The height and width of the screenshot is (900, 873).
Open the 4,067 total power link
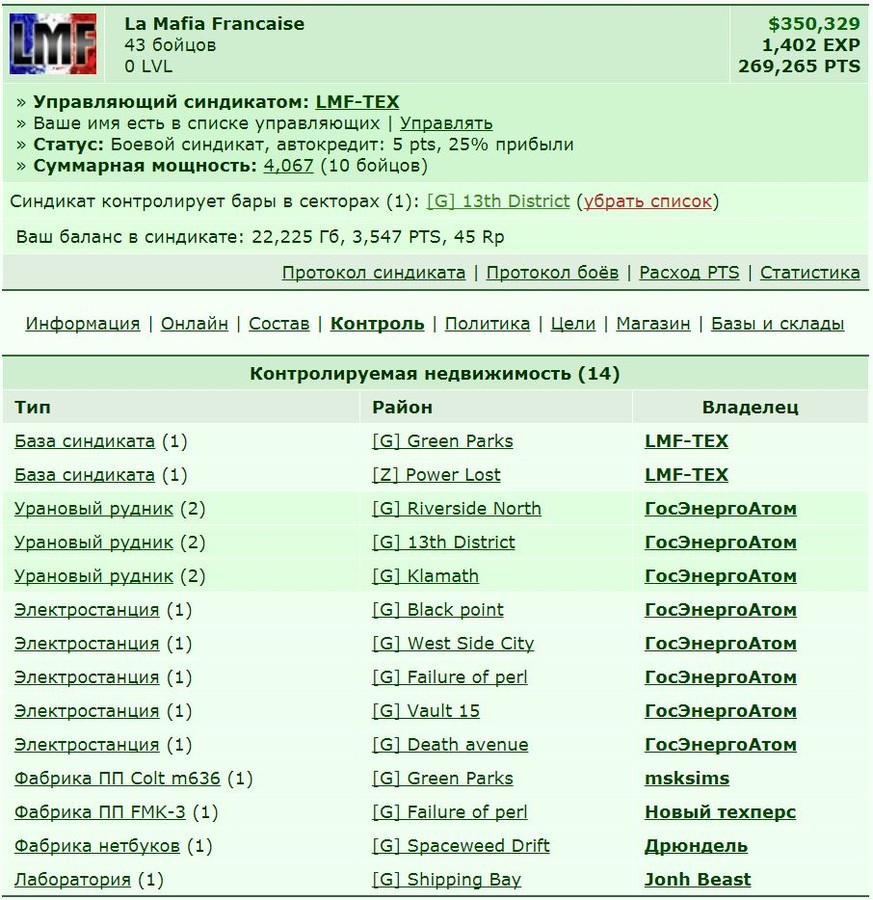pyautogui.click(x=288, y=166)
